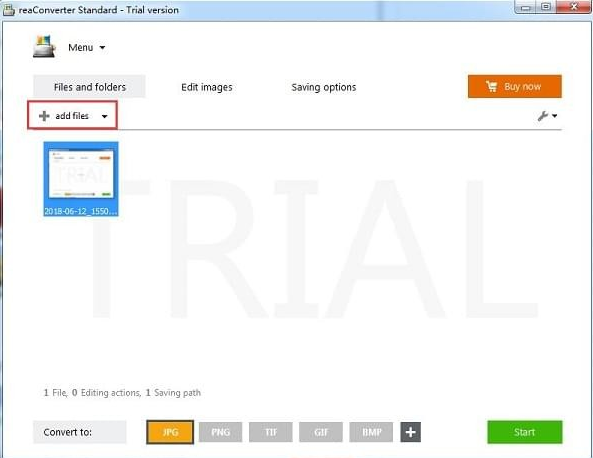Viewport: 593px width, 458px height.
Task: Select TIF as the output format
Action: click(x=271, y=432)
